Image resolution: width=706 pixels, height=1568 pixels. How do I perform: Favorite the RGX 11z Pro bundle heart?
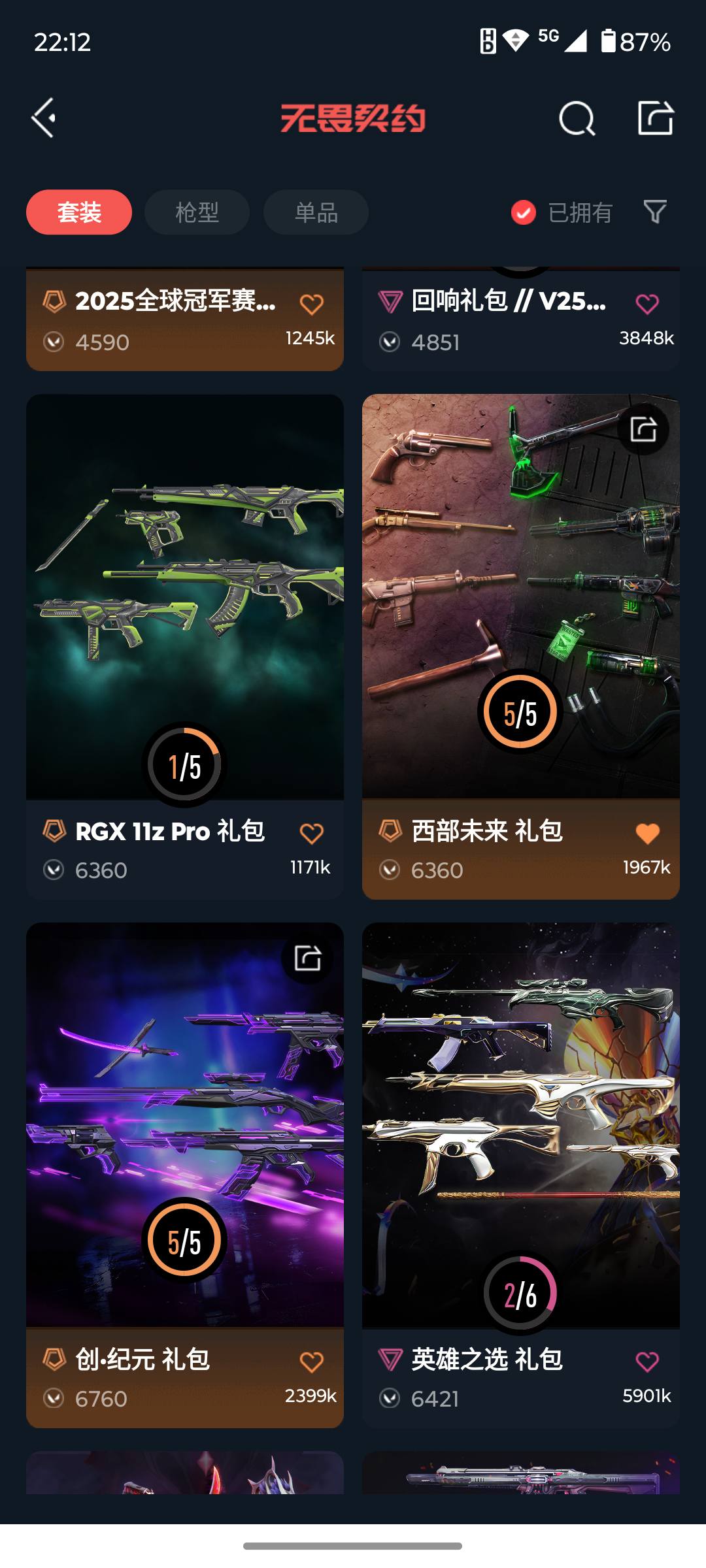[311, 833]
